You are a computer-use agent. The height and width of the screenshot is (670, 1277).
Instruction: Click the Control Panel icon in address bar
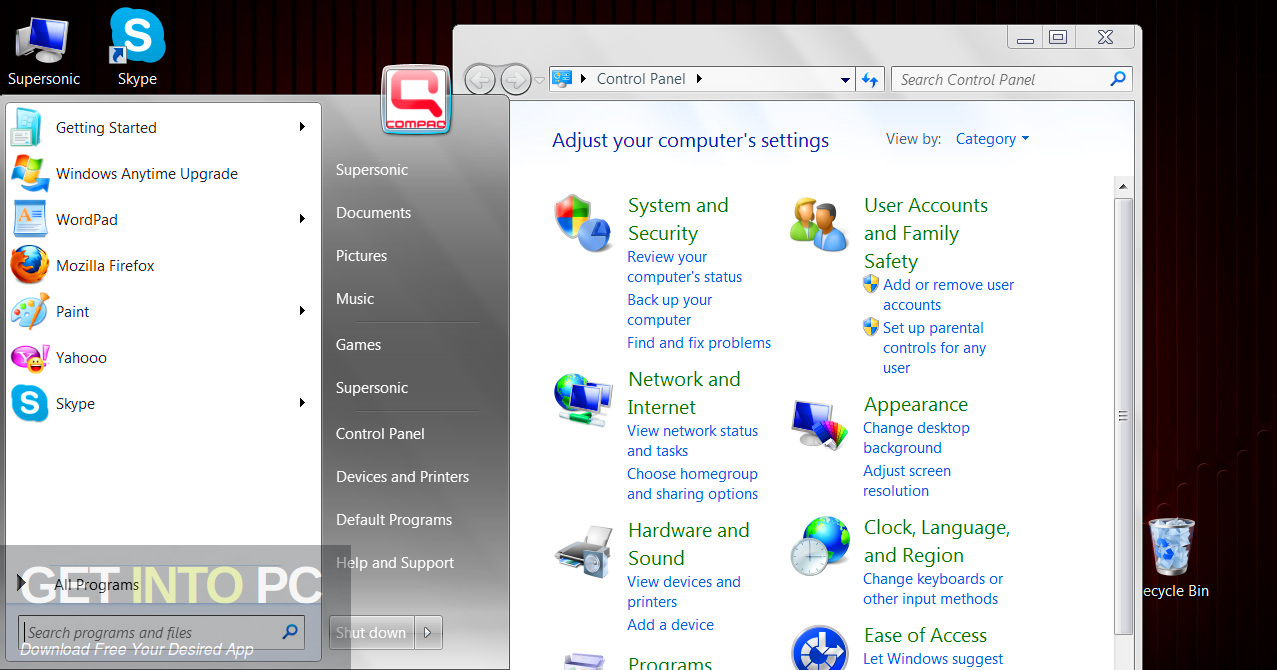tap(562, 79)
